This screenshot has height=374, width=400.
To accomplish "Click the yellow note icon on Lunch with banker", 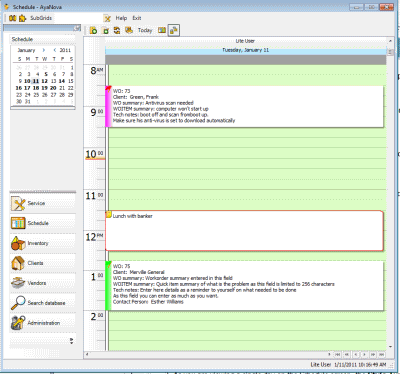I will [x=109, y=214].
